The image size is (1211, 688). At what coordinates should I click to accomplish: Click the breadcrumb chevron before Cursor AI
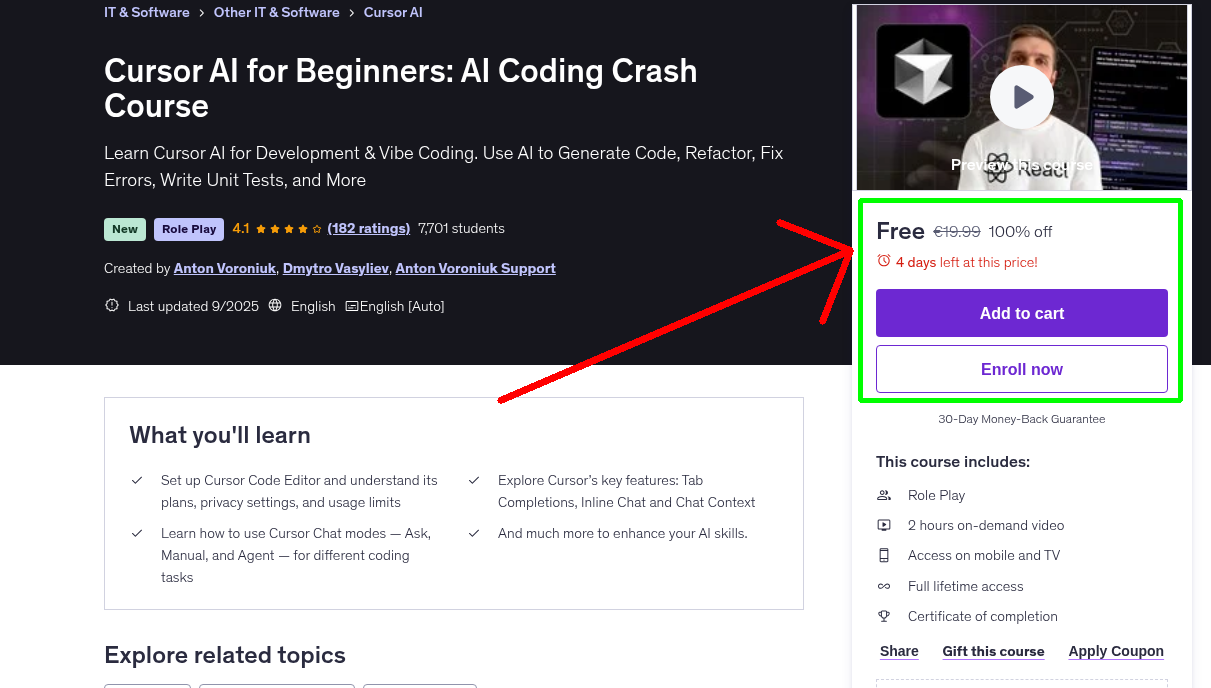(351, 13)
